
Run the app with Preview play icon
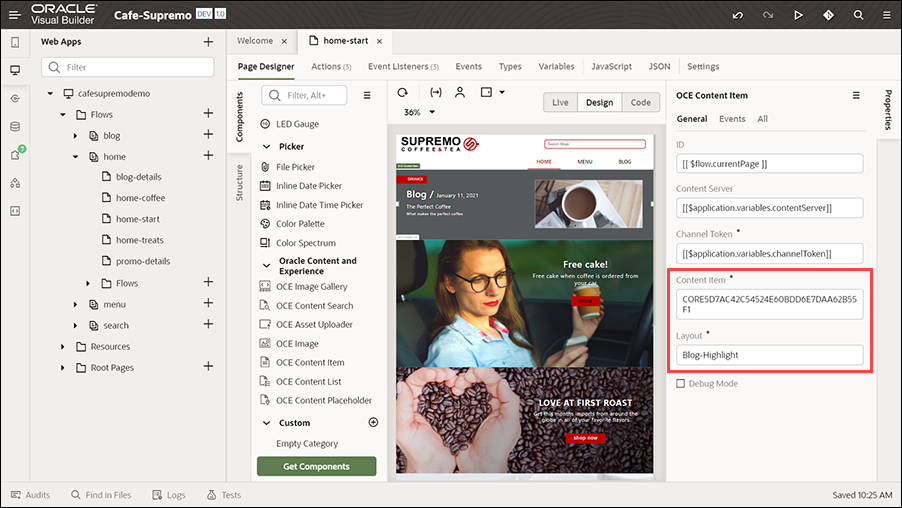[798, 16]
